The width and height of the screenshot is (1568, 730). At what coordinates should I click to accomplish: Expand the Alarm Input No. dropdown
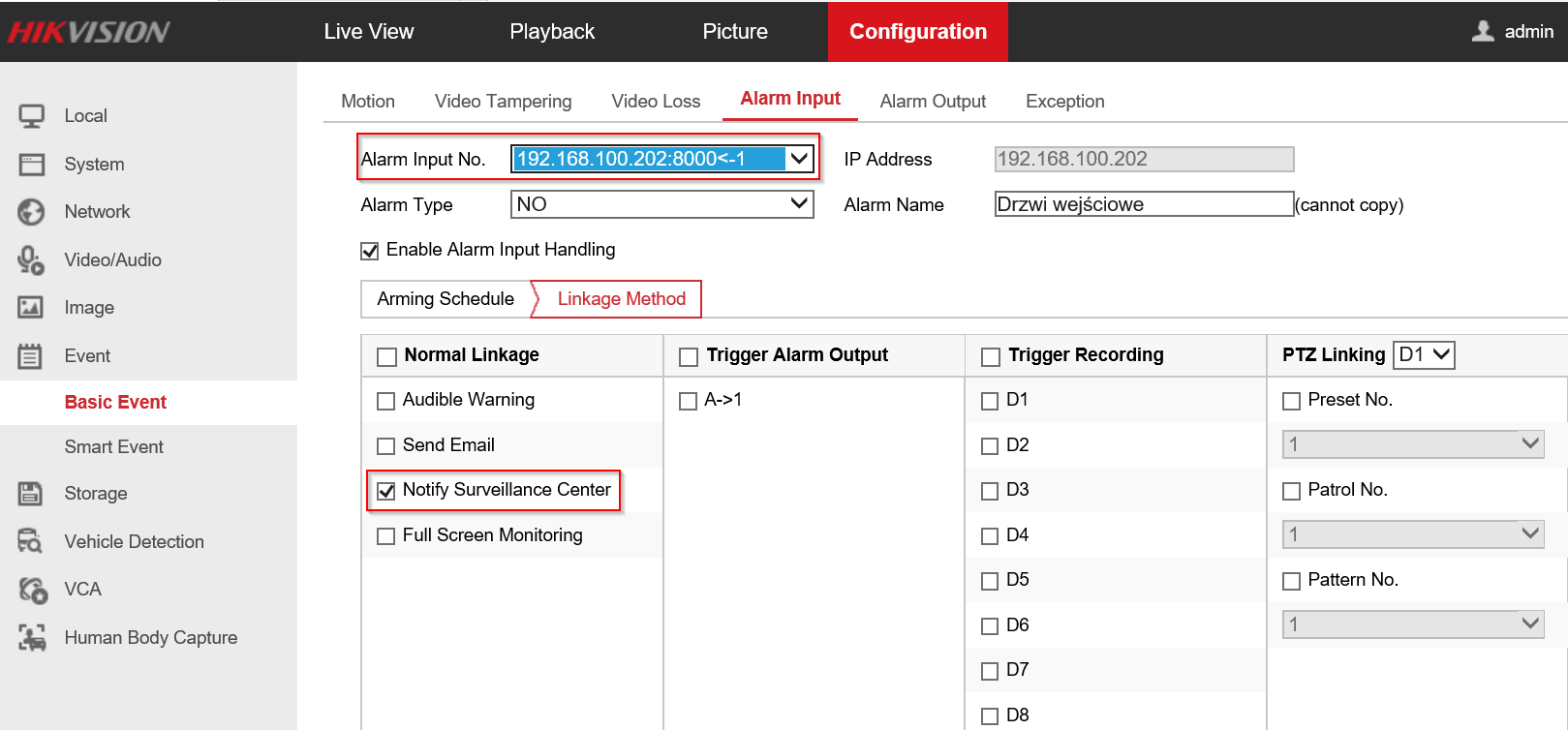[799, 159]
